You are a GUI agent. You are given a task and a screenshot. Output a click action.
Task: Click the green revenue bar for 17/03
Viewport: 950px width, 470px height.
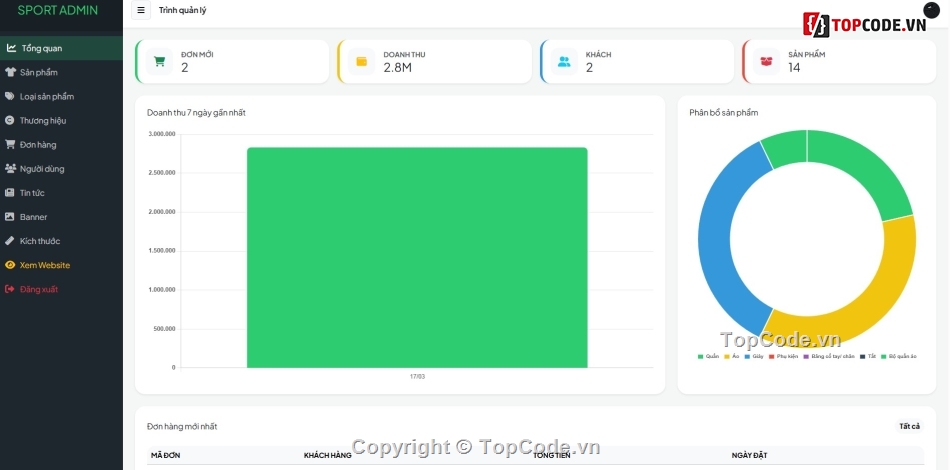tap(417, 257)
